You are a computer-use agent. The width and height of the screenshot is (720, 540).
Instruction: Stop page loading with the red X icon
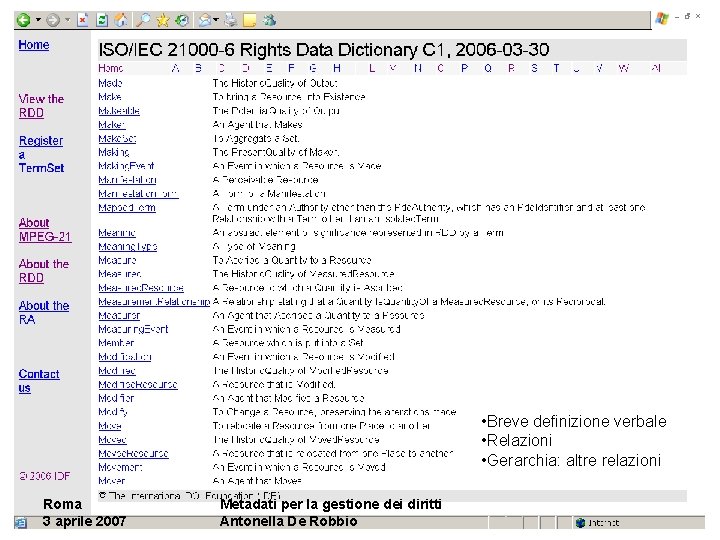pyautogui.click(x=83, y=20)
